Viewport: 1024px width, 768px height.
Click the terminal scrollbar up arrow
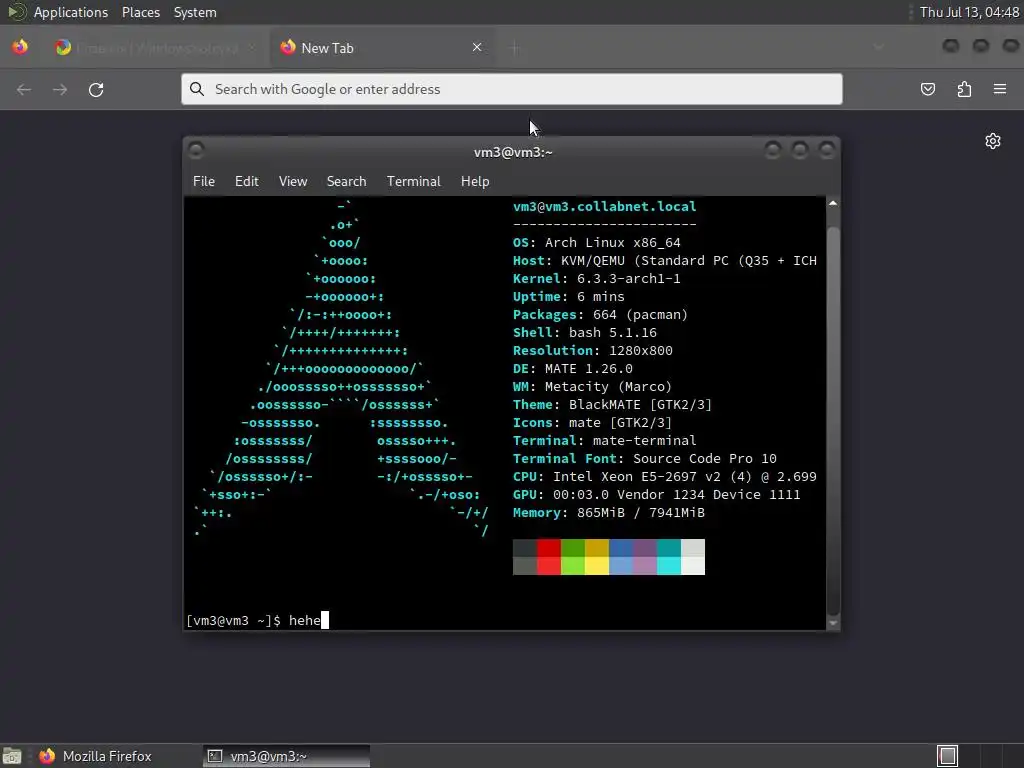point(833,204)
